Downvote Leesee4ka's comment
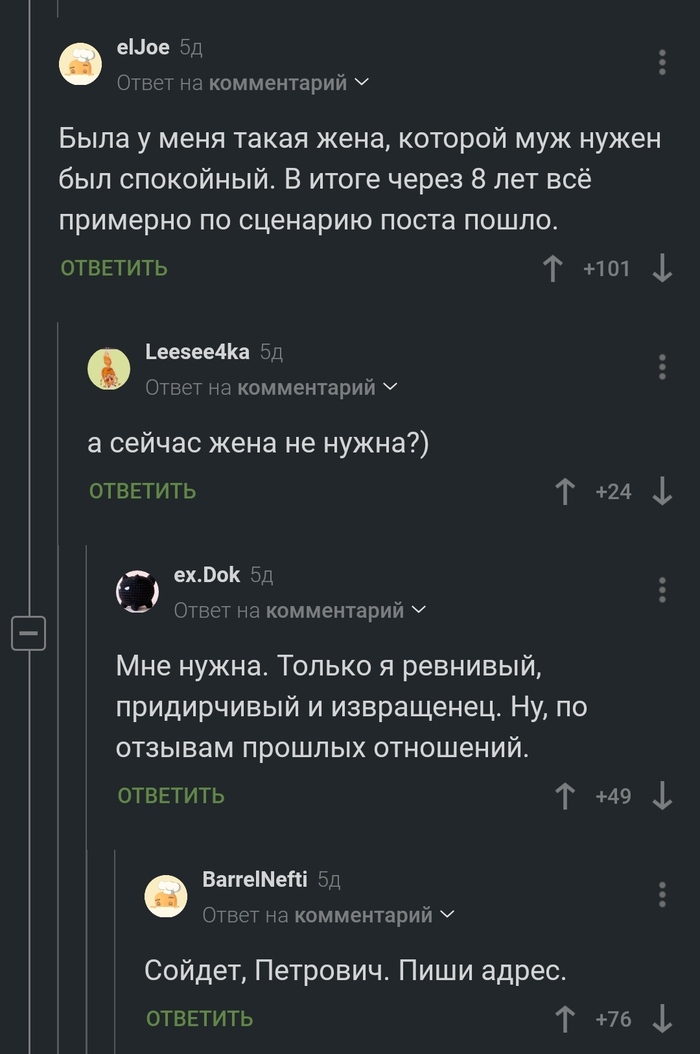 661,491
